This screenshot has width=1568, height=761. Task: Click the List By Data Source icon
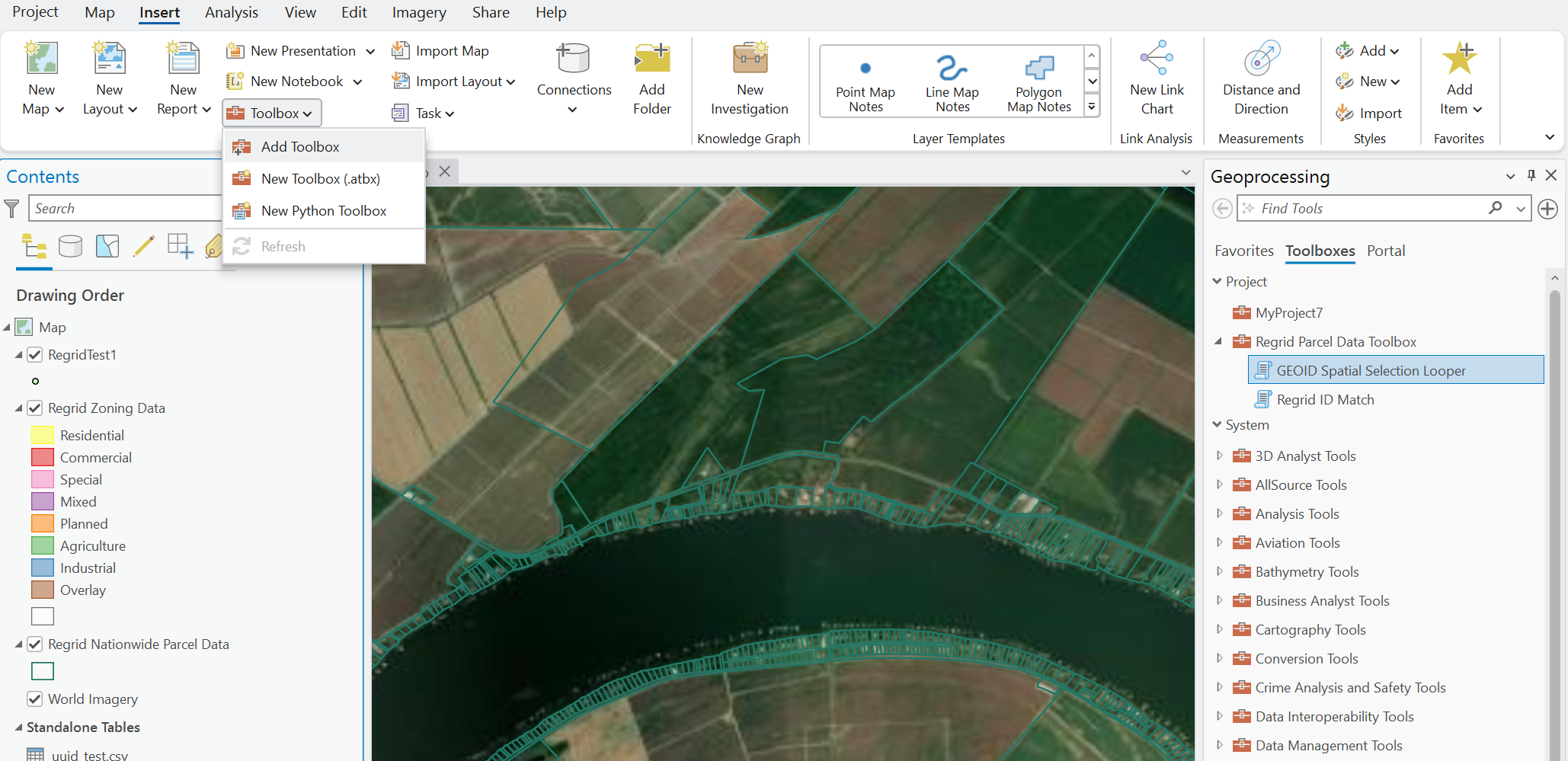click(x=70, y=246)
